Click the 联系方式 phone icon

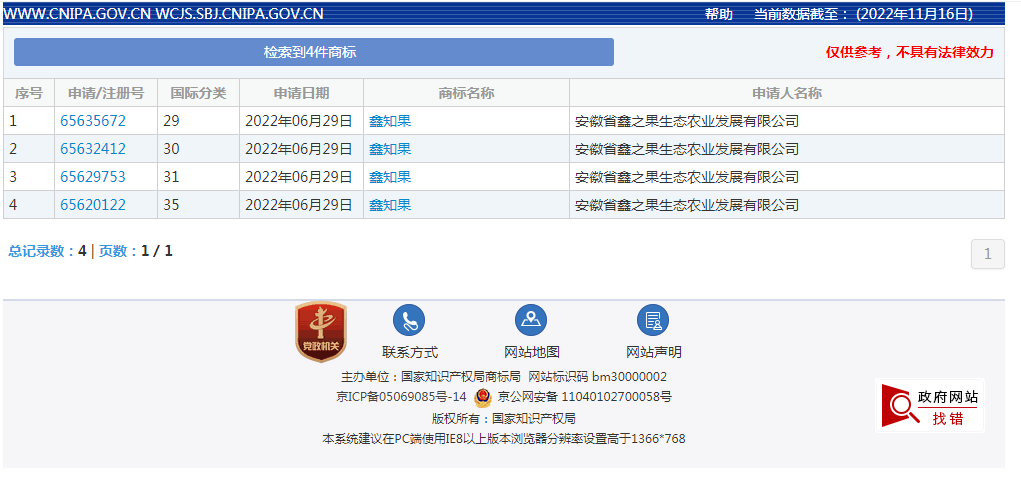(x=409, y=320)
